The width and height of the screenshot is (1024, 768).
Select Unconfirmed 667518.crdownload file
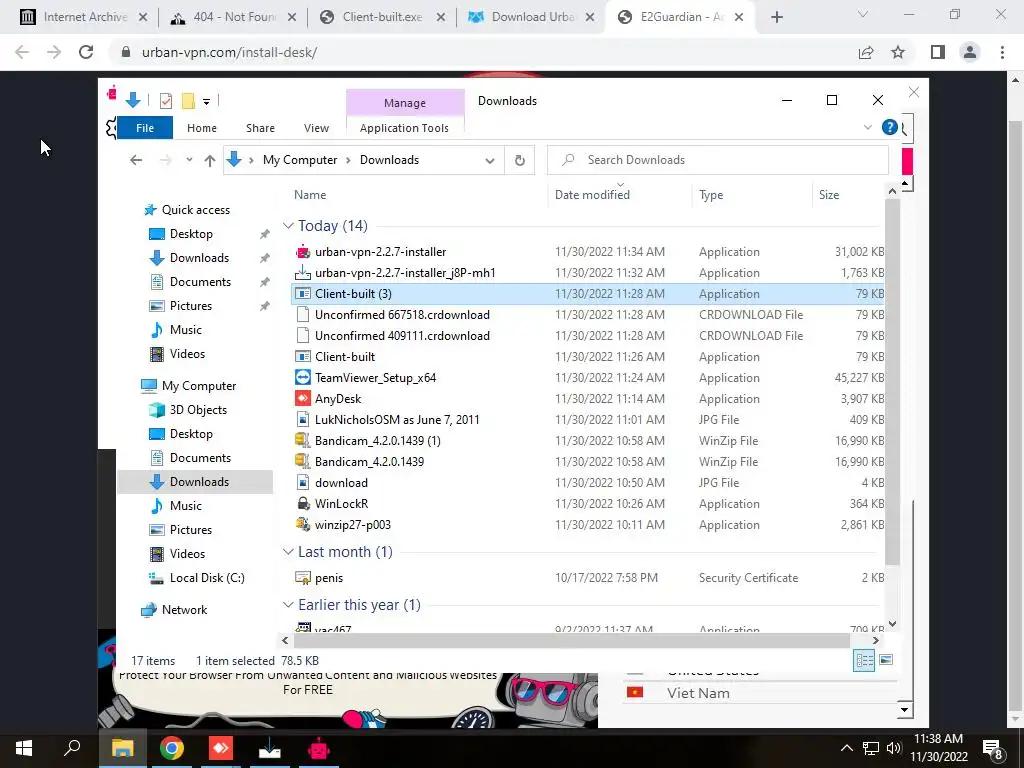coord(402,315)
